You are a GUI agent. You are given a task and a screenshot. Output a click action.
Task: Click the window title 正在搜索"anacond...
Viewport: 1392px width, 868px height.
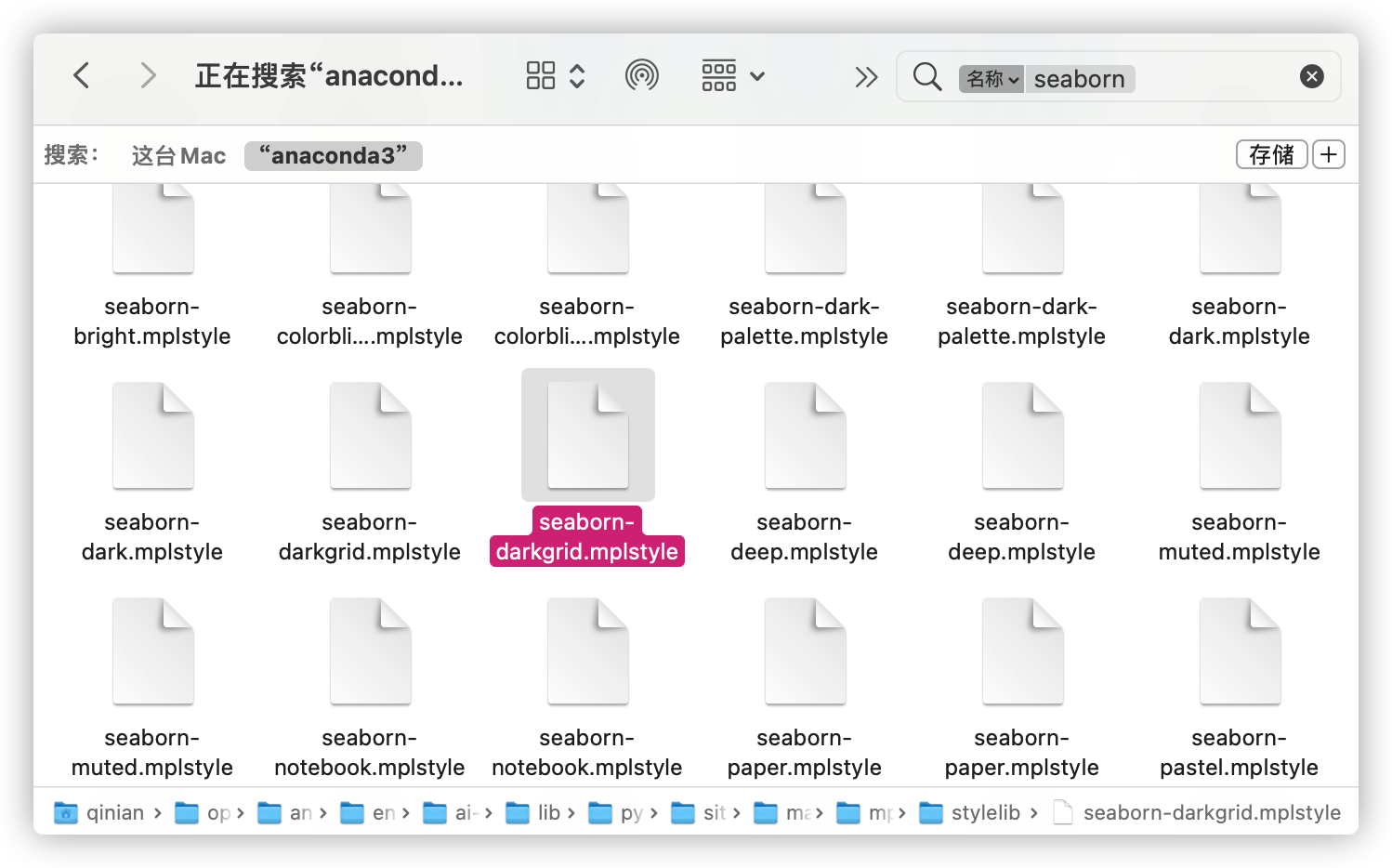[x=329, y=75]
